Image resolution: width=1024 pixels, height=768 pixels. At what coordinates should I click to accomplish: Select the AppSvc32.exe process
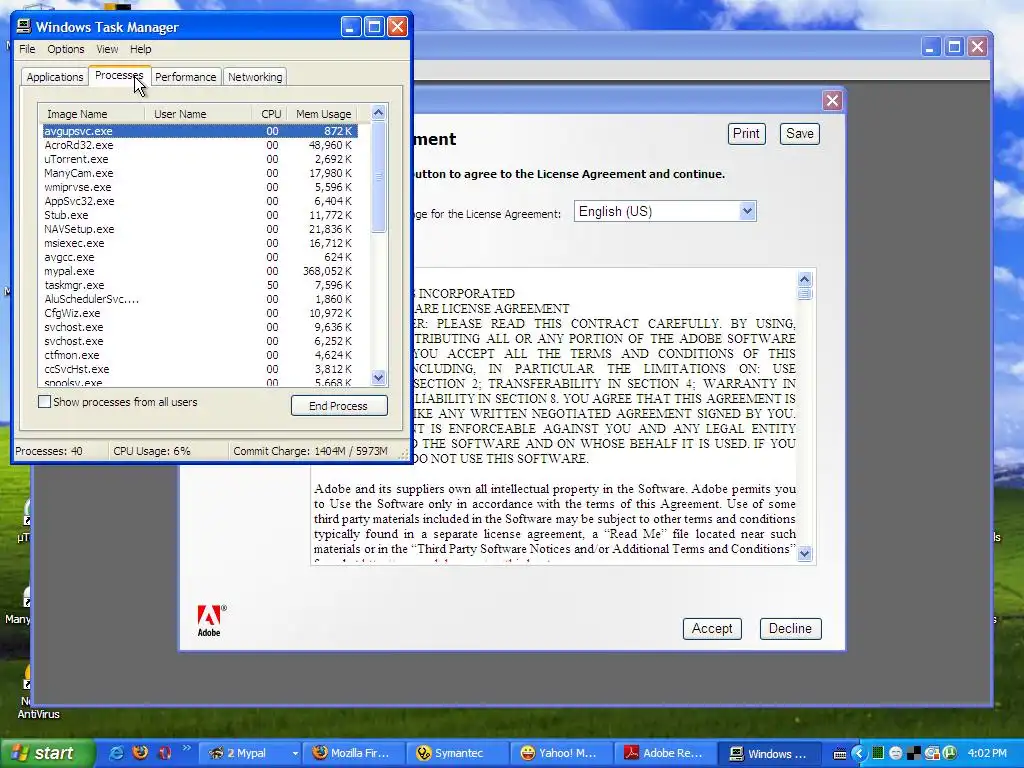[x=199, y=201]
